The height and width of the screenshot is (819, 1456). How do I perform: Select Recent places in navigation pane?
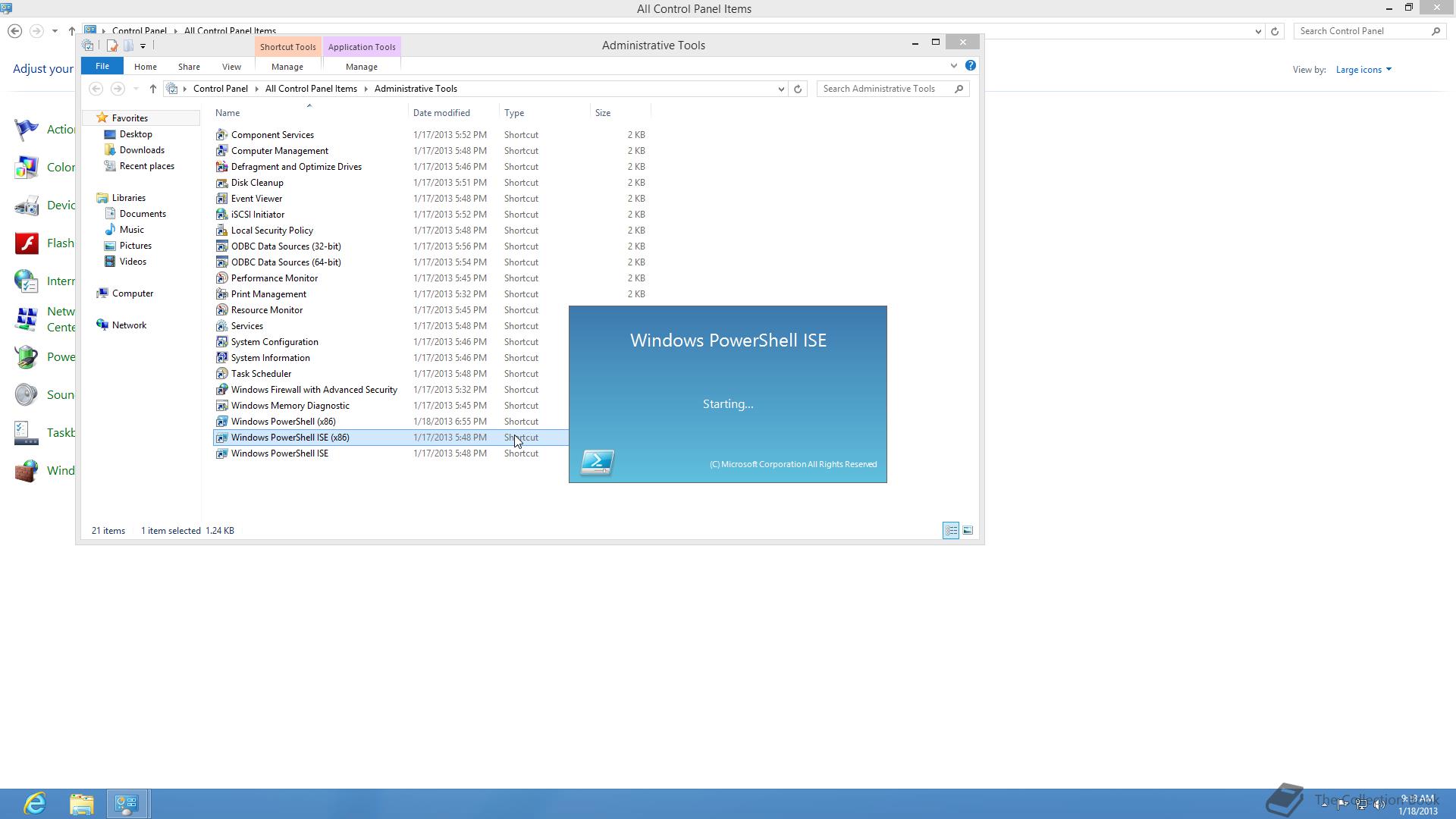(x=146, y=166)
